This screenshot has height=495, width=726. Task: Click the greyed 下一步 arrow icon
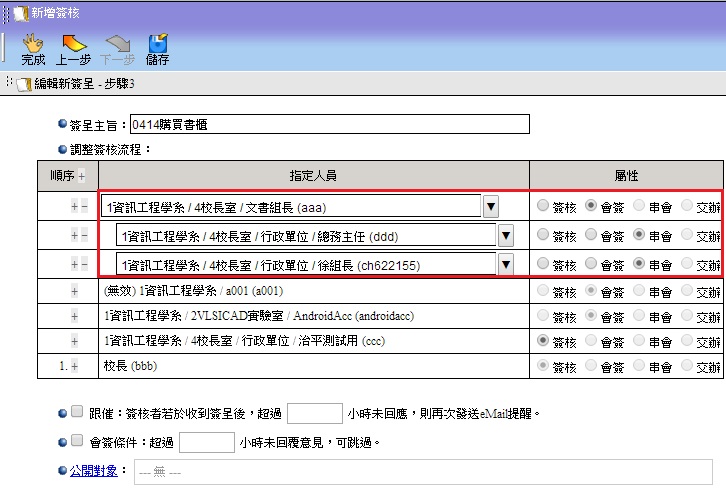pyautogui.click(x=118, y=43)
